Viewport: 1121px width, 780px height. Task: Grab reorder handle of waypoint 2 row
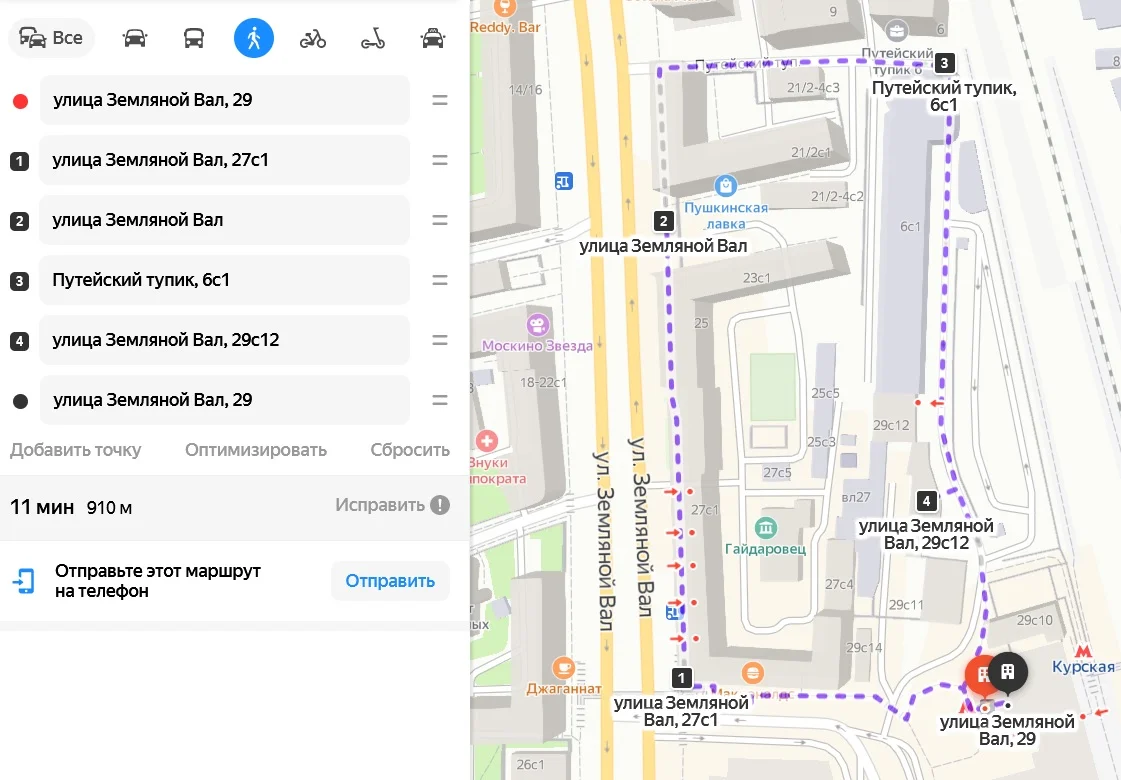[x=440, y=220]
